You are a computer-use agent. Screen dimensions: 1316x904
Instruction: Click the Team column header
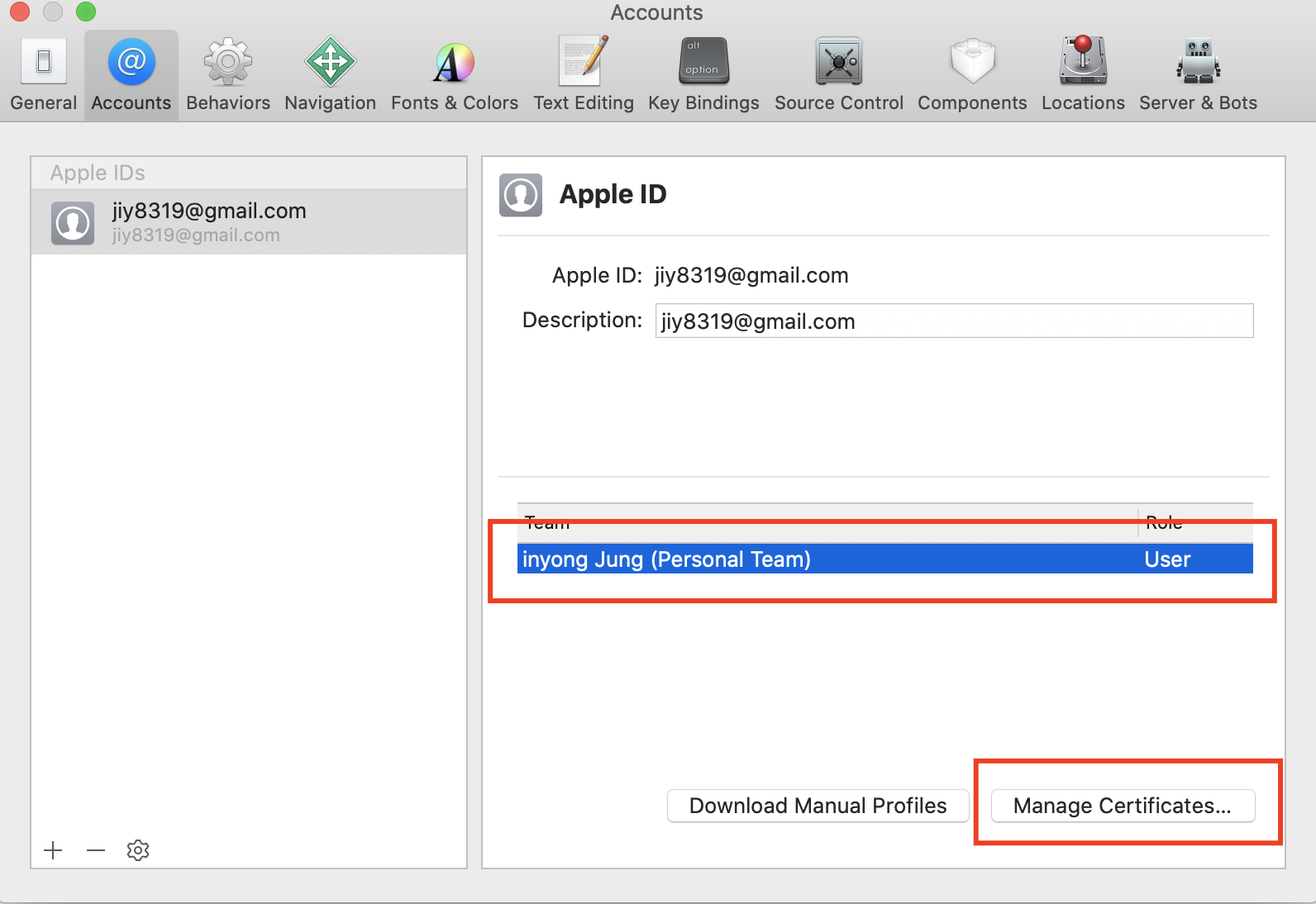point(827,523)
